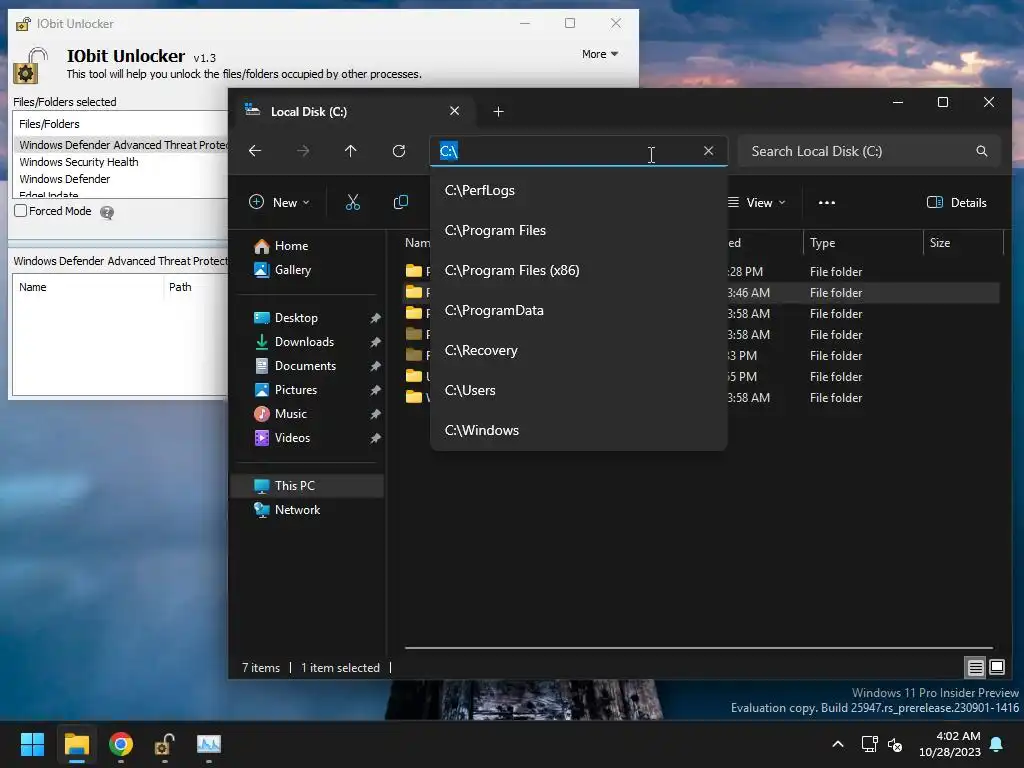Image resolution: width=1024 pixels, height=768 pixels.
Task: Close the Local Disk (C:) tab
Action: click(x=455, y=111)
